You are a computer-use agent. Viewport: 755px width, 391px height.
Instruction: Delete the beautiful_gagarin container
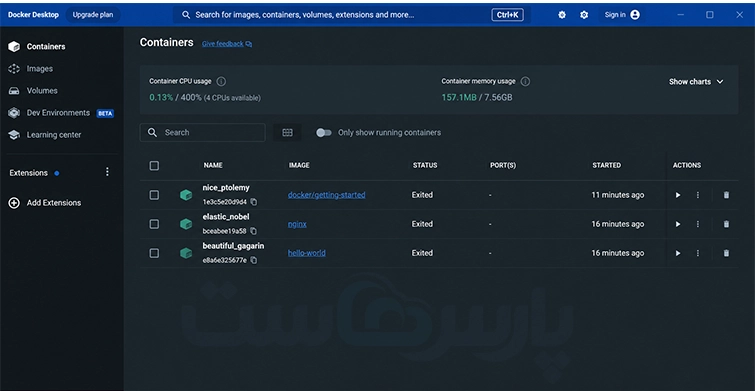[726, 253]
